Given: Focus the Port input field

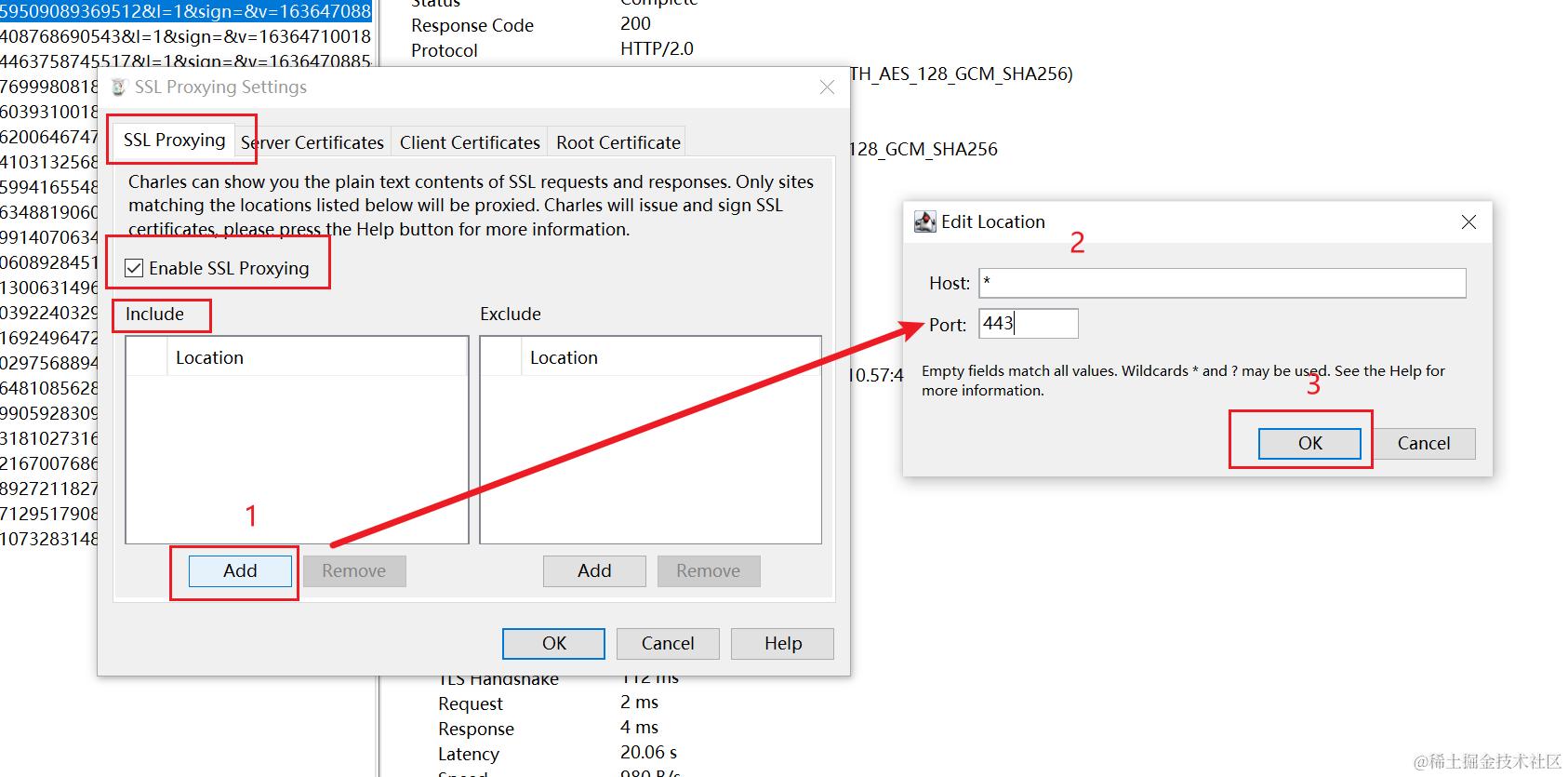Looking at the screenshot, I should coord(1029,324).
